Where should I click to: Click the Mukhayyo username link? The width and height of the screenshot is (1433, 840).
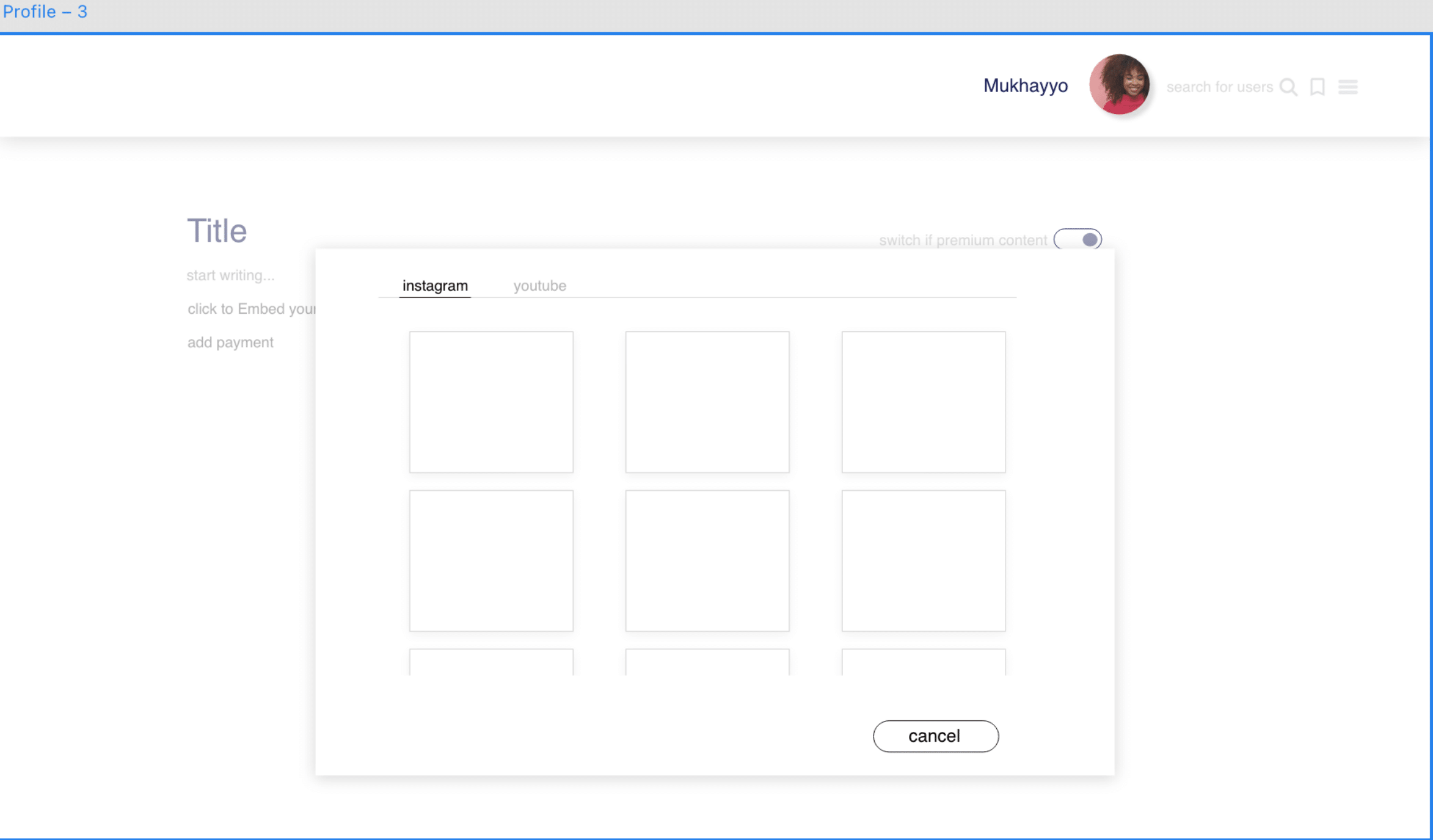click(x=1026, y=86)
